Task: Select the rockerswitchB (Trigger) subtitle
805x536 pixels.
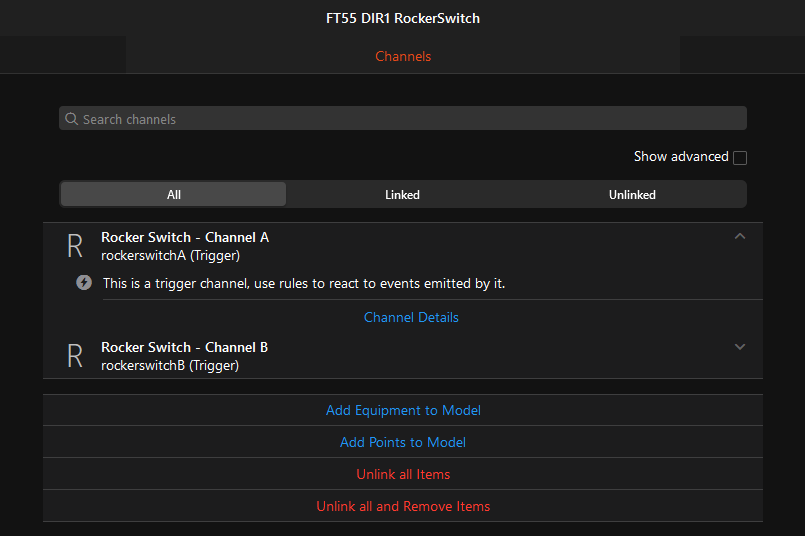Action: [x=170, y=365]
